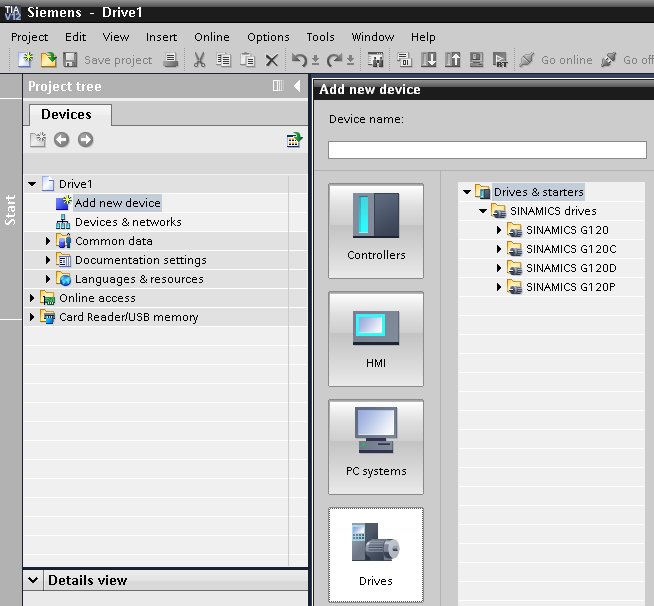Viewport: 654px width, 606px height.
Task: Toggle Project tree auto-collapse icon
Action: (x=278, y=85)
